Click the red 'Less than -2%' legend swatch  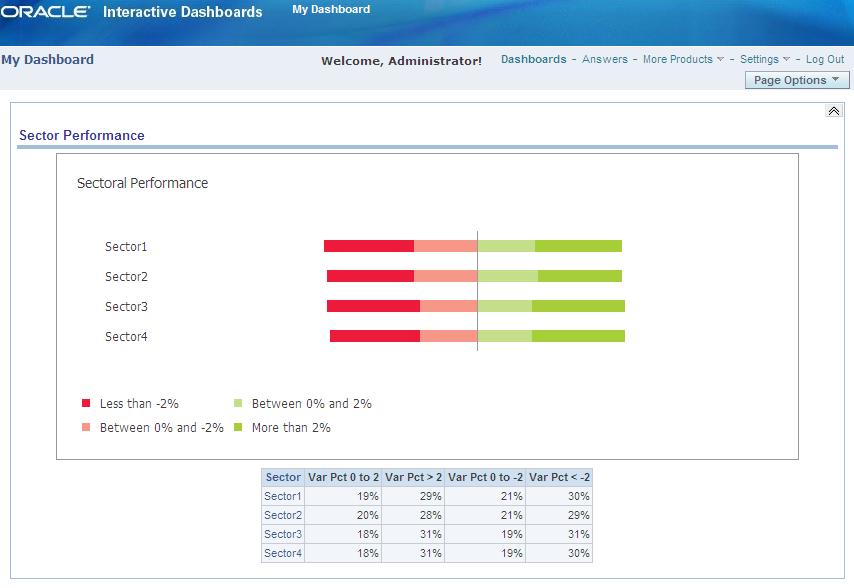click(x=85, y=402)
